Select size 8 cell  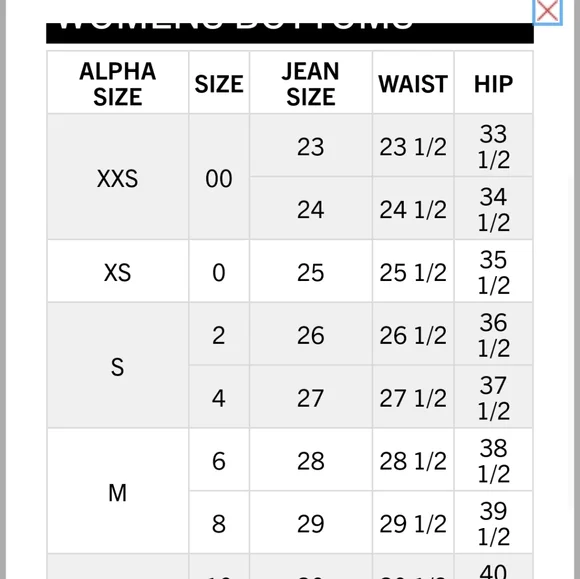tap(219, 522)
